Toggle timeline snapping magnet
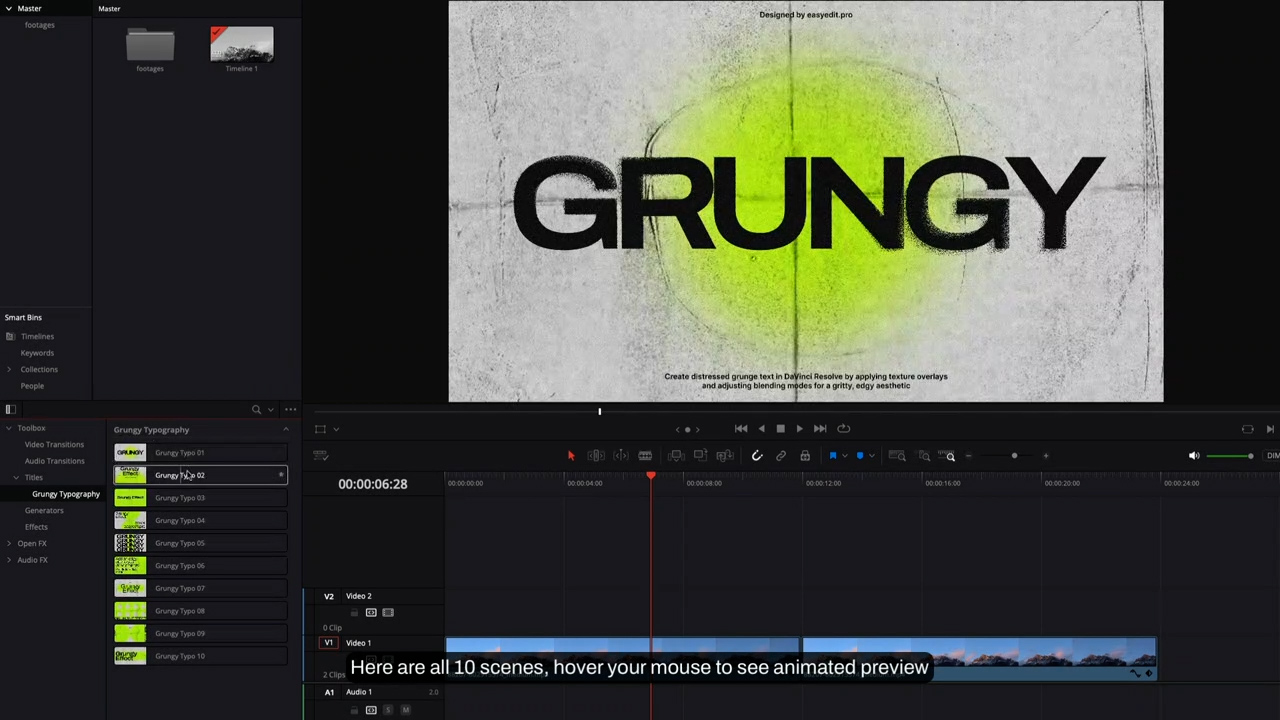Viewport: 1280px width, 720px height. coord(757,456)
